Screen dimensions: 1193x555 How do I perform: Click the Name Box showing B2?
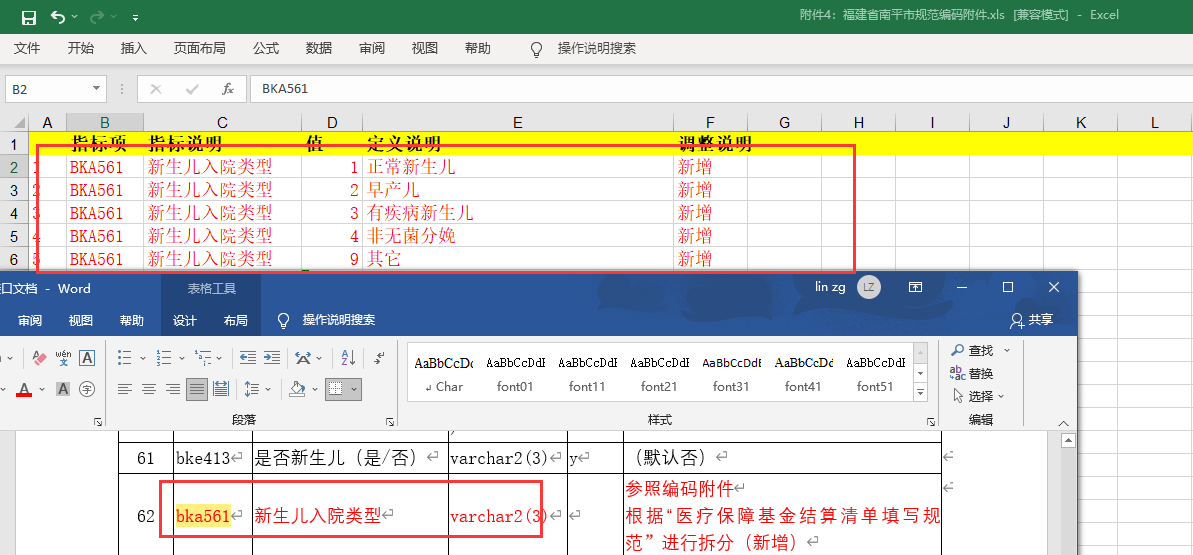pos(47,89)
